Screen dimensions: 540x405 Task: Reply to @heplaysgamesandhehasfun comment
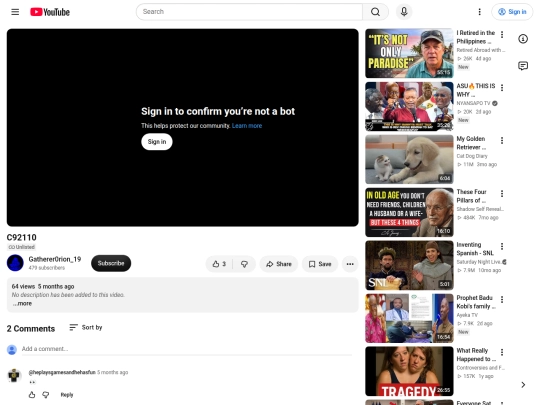[x=67, y=395]
